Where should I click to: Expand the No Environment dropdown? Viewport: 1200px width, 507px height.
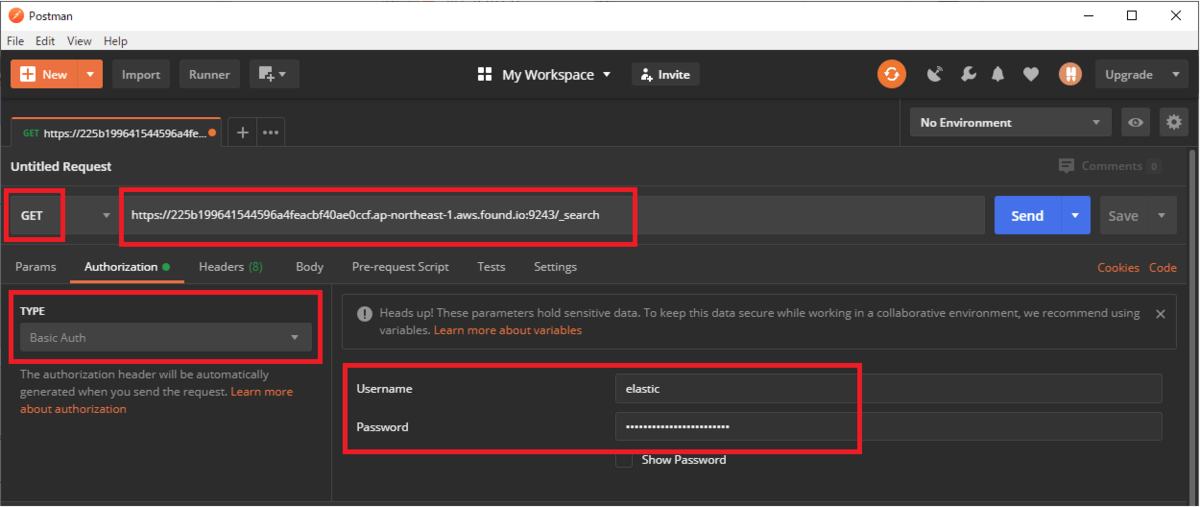pyautogui.click(x=1010, y=122)
